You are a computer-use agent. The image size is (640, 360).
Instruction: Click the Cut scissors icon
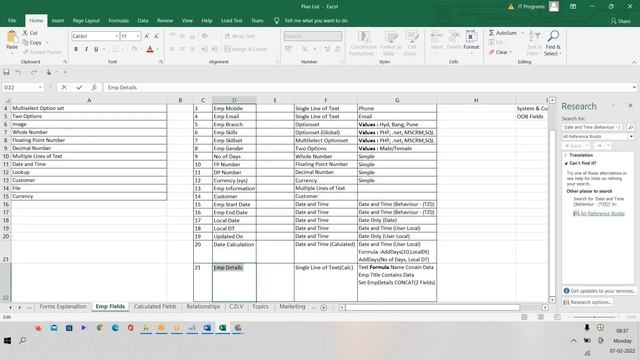tap(25, 33)
